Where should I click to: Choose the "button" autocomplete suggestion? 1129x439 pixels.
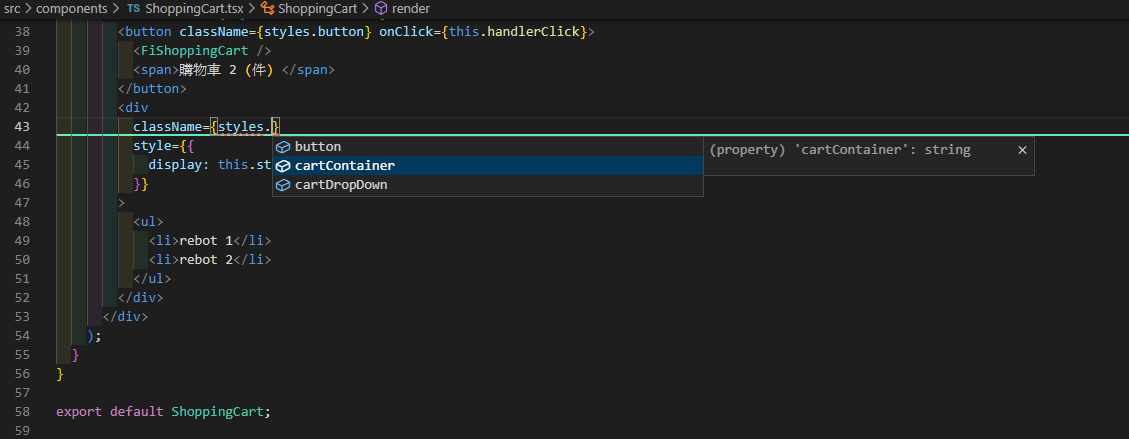tap(318, 147)
